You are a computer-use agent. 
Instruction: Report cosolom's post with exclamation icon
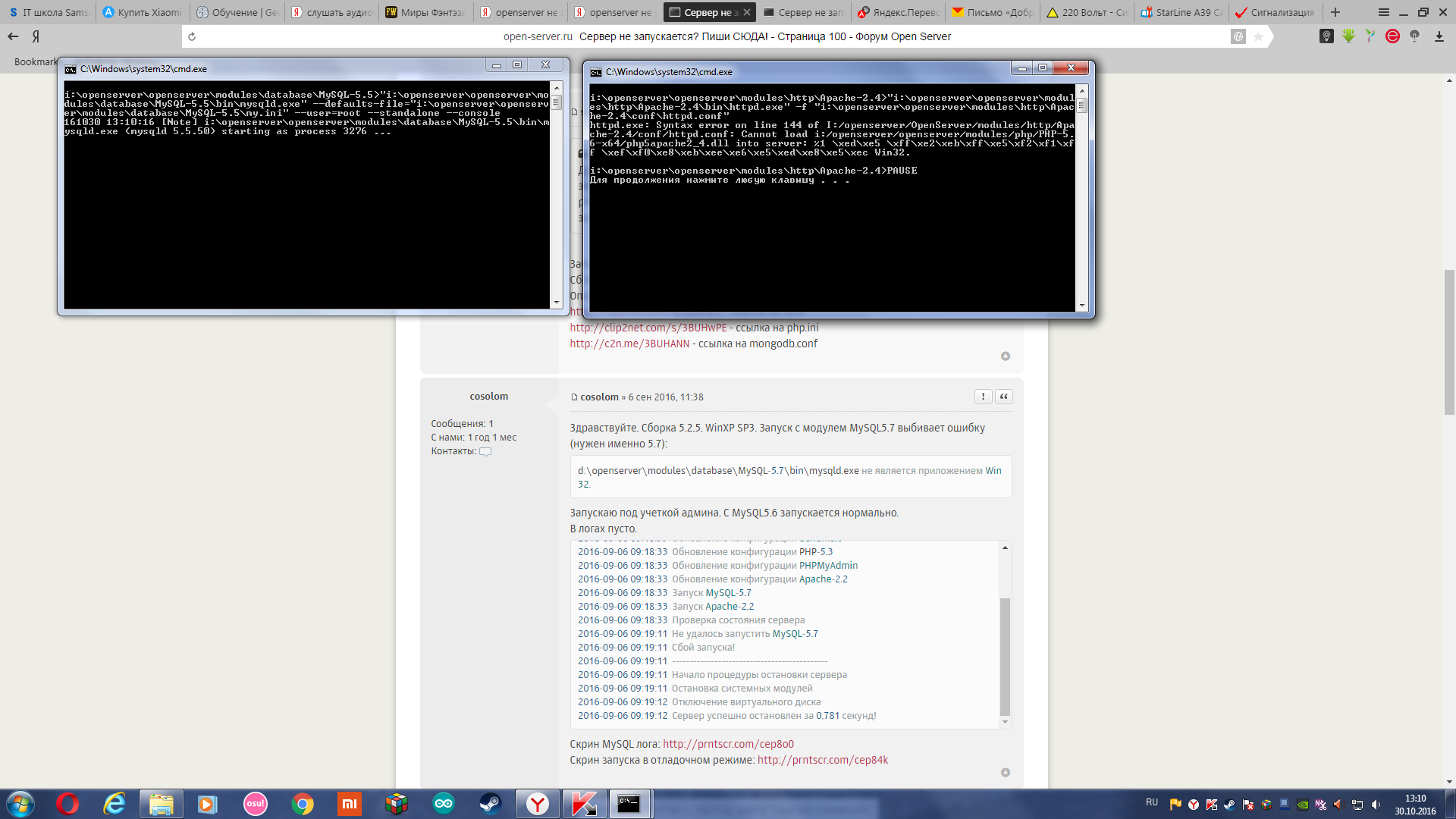coord(983,397)
